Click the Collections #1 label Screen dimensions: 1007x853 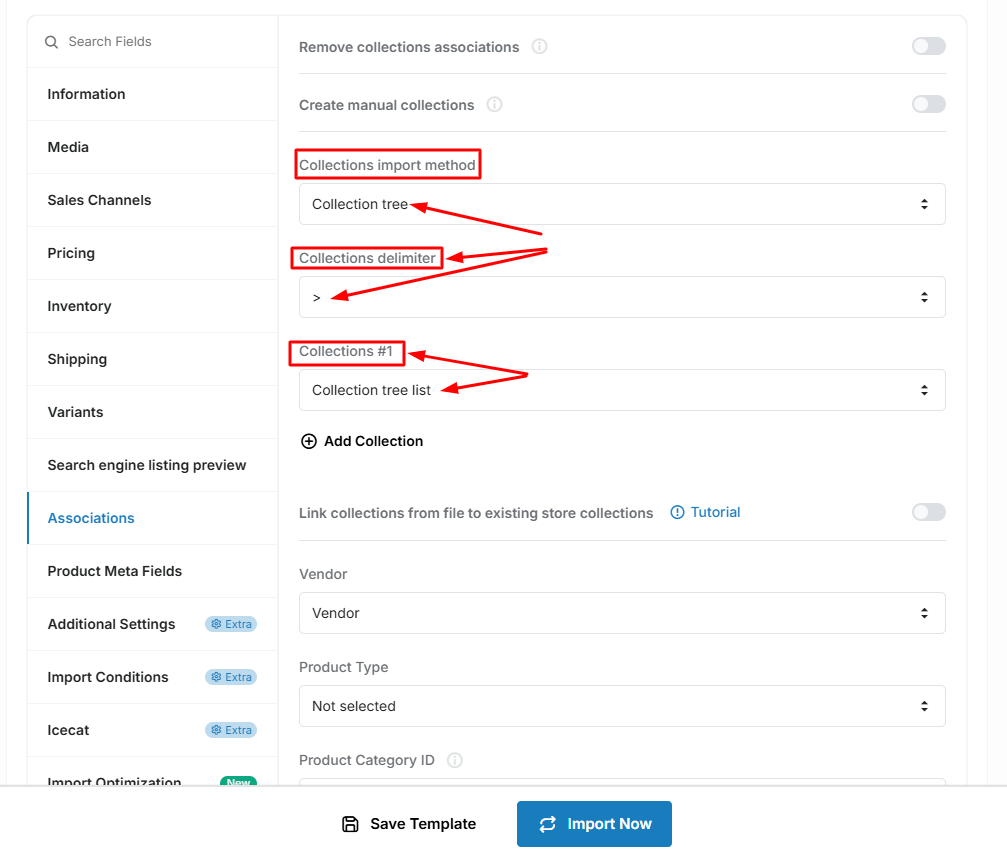click(346, 351)
